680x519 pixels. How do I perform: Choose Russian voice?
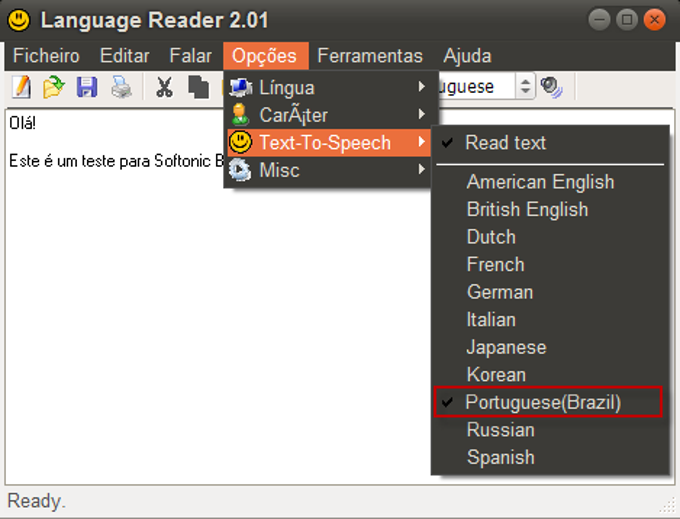pos(550,430)
